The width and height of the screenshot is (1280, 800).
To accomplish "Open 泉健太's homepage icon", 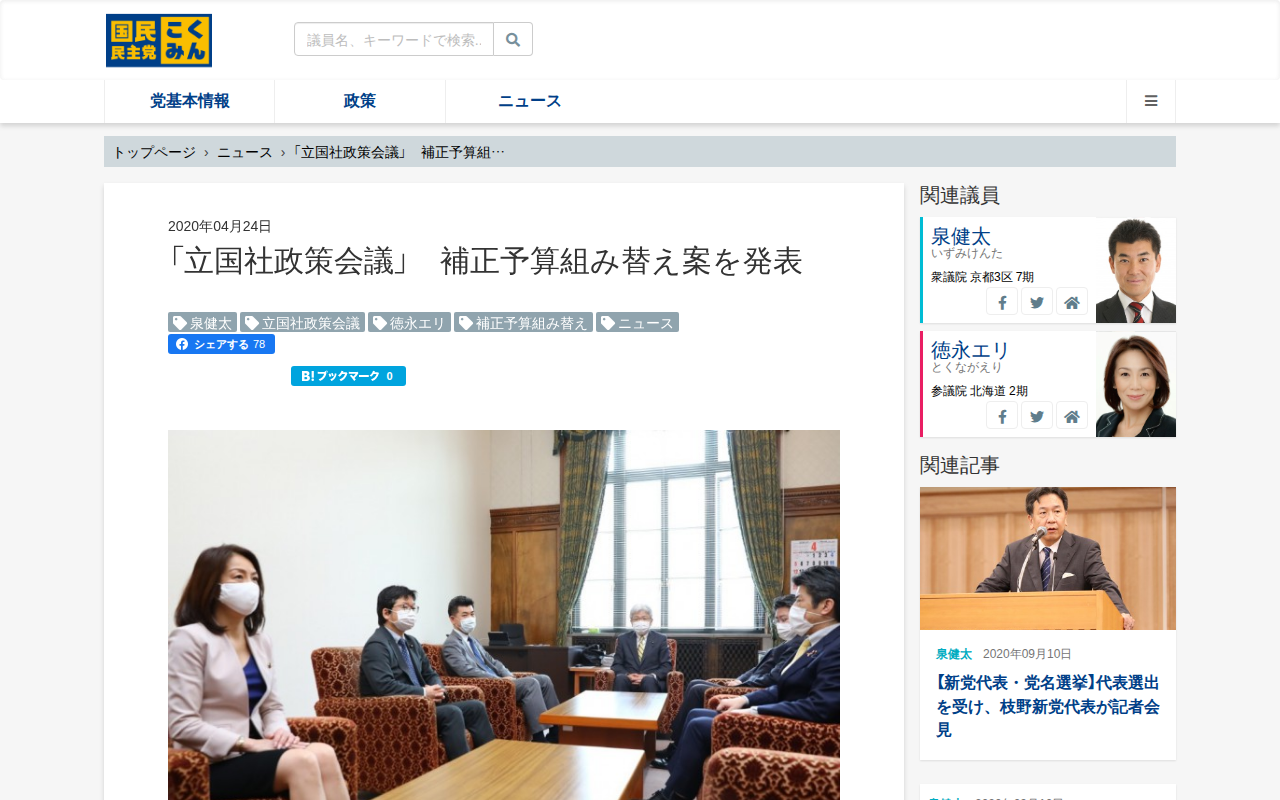I will click(x=1072, y=302).
